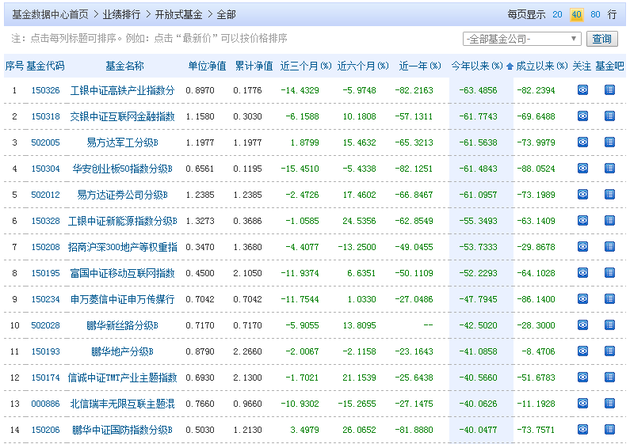This screenshot has height=444, width=630.
Task: Follow fund 502012 with its eye icon
Action: (x=583, y=194)
